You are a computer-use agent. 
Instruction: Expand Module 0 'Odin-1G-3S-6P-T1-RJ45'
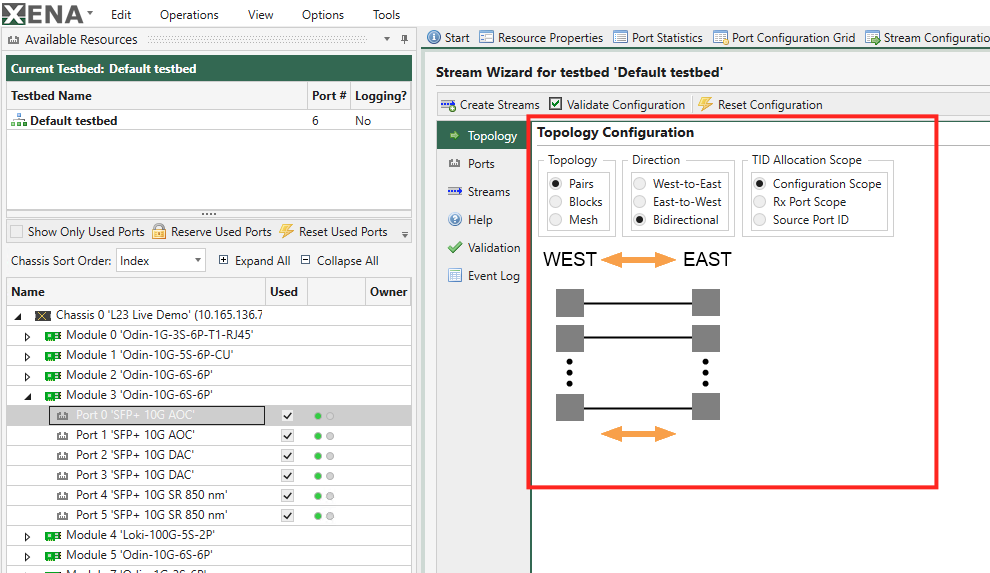click(x=27, y=336)
